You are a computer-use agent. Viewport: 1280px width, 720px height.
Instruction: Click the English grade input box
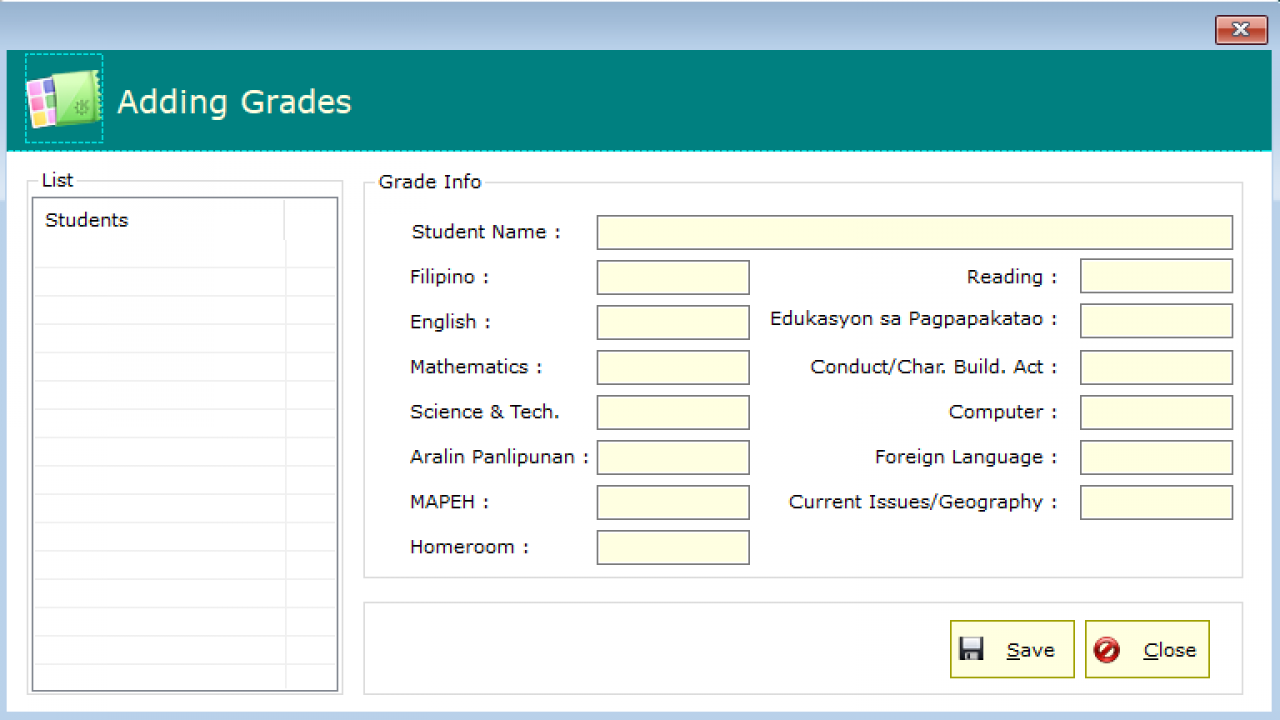pyautogui.click(x=673, y=322)
